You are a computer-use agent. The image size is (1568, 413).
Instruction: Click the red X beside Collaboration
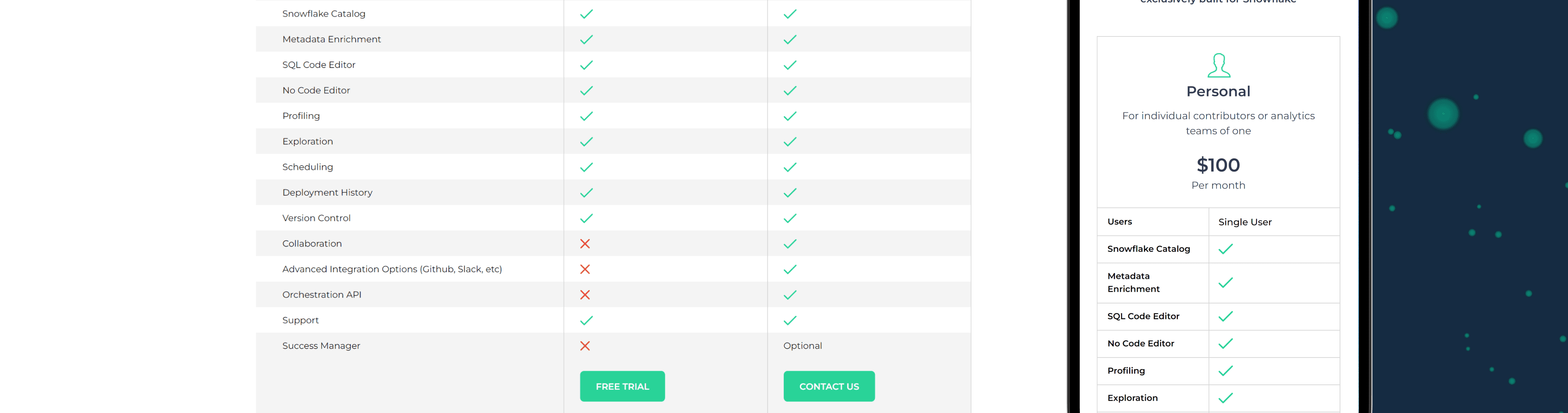pyautogui.click(x=585, y=244)
